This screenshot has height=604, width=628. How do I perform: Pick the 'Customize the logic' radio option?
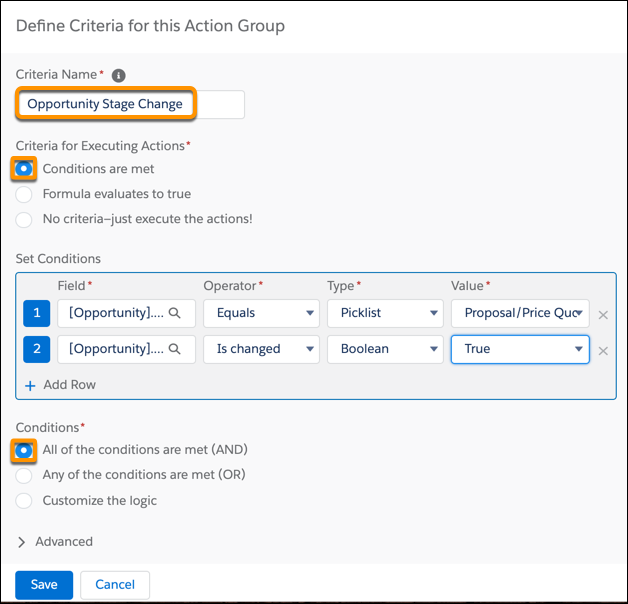(24, 501)
